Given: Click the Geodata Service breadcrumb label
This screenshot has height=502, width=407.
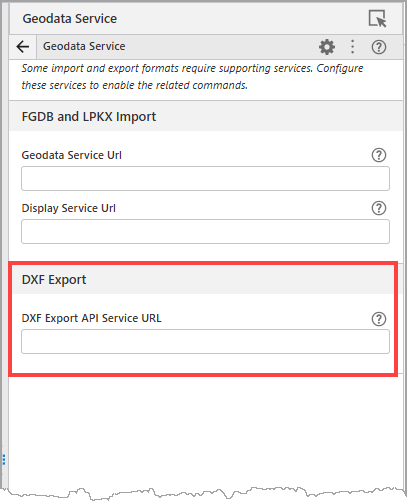Looking at the screenshot, I should 84,46.
